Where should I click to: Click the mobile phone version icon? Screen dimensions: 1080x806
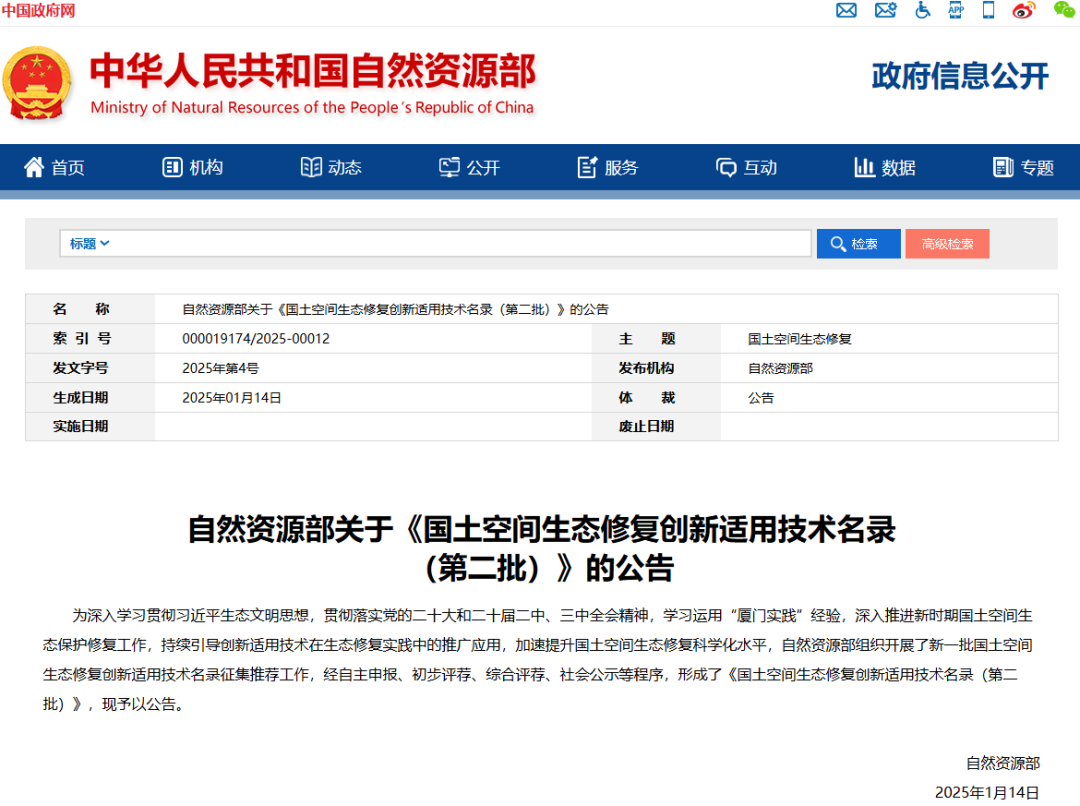[988, 11]
